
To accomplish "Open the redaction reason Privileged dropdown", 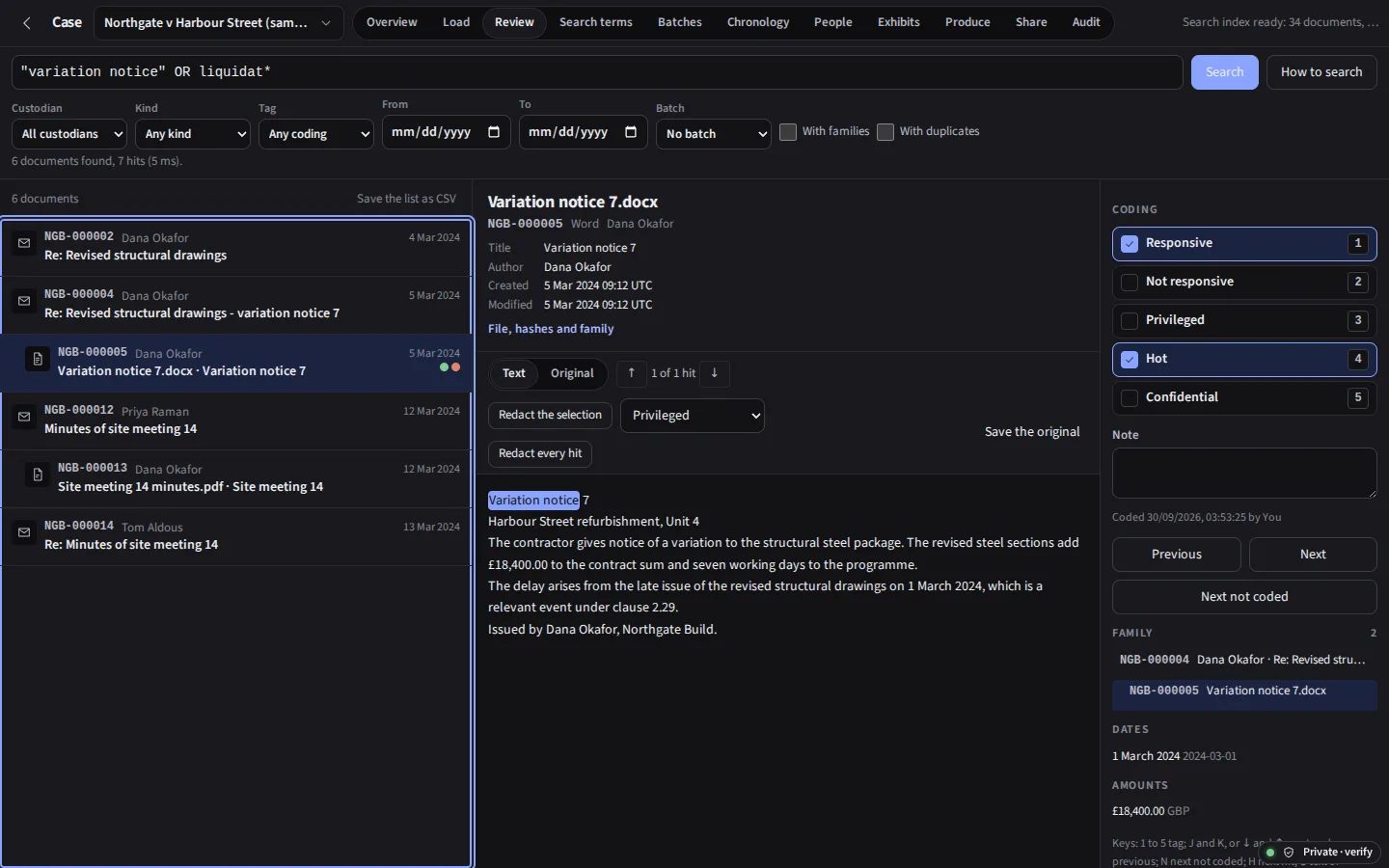I will click(693, 416).
